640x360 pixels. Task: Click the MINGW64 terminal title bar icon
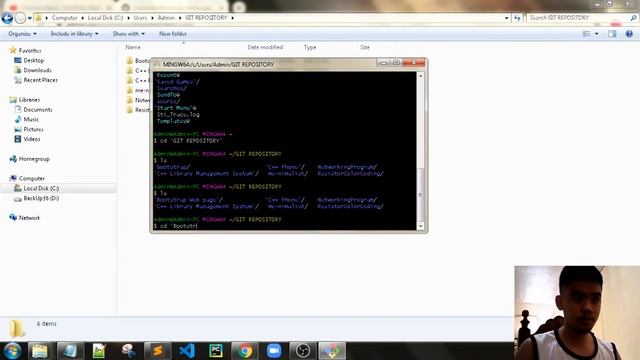coord(156,64)
